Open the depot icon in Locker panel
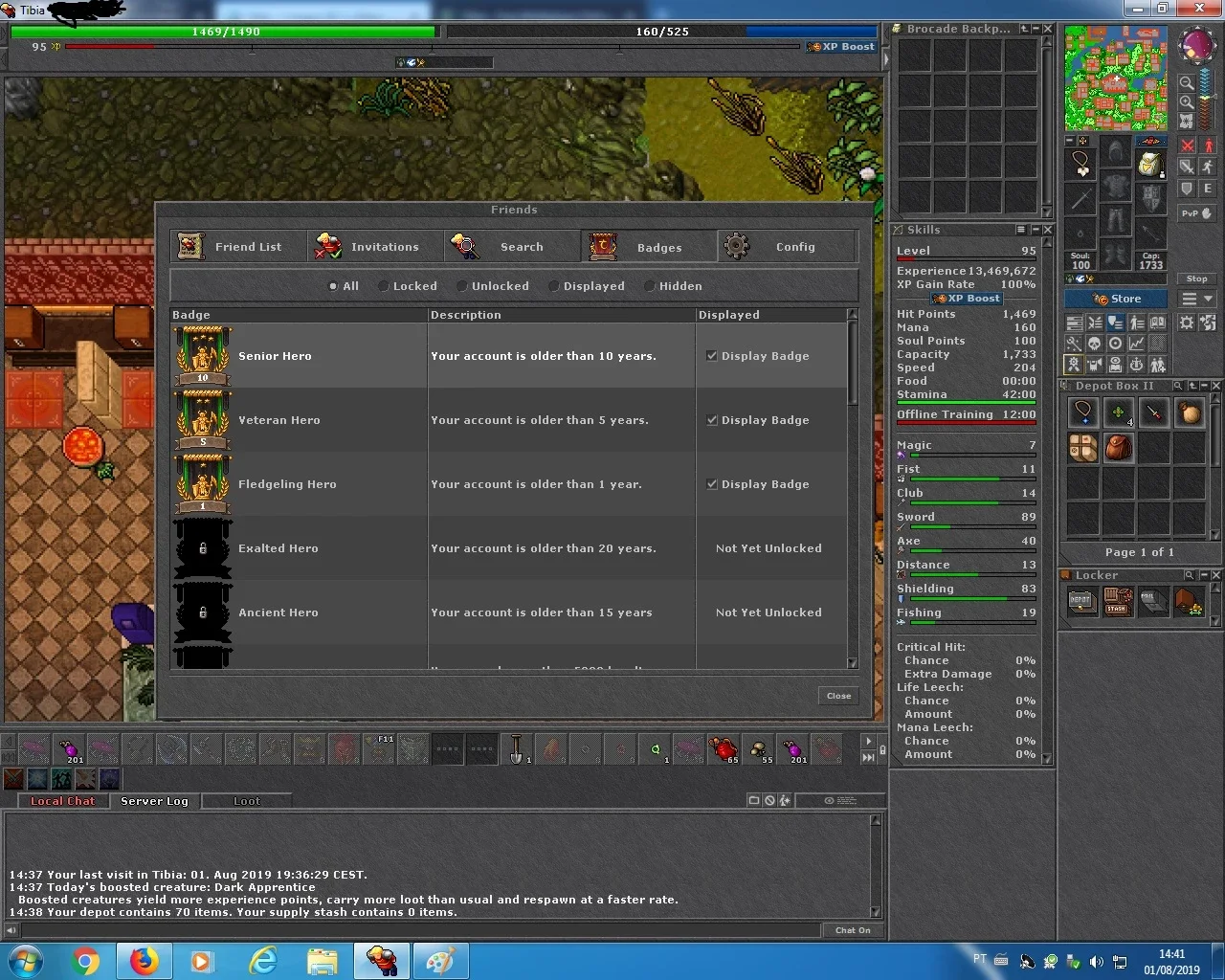 [x=1081, y=602]
